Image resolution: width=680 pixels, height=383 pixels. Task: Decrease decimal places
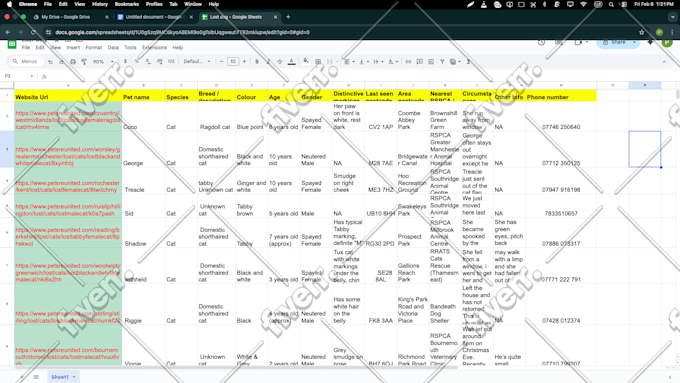coord(148,62)
